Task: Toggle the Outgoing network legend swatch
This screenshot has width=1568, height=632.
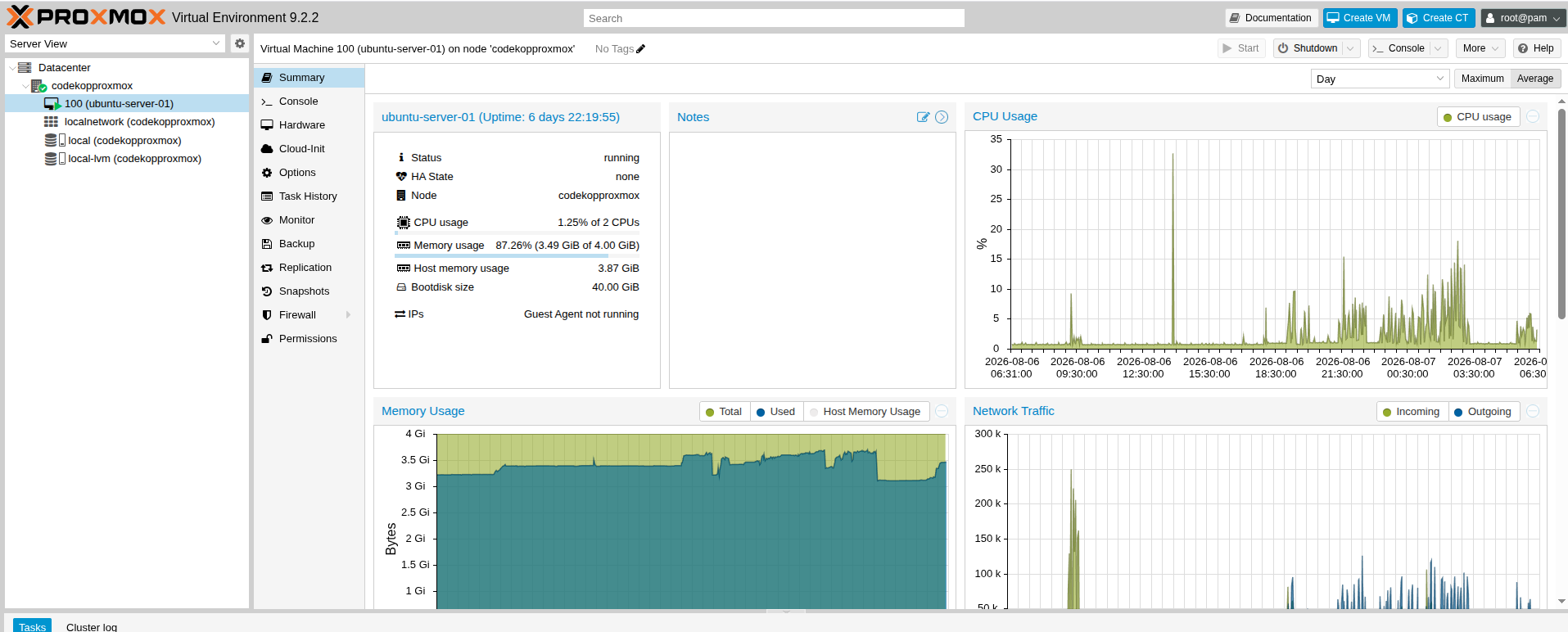Action: (1458, 412)
